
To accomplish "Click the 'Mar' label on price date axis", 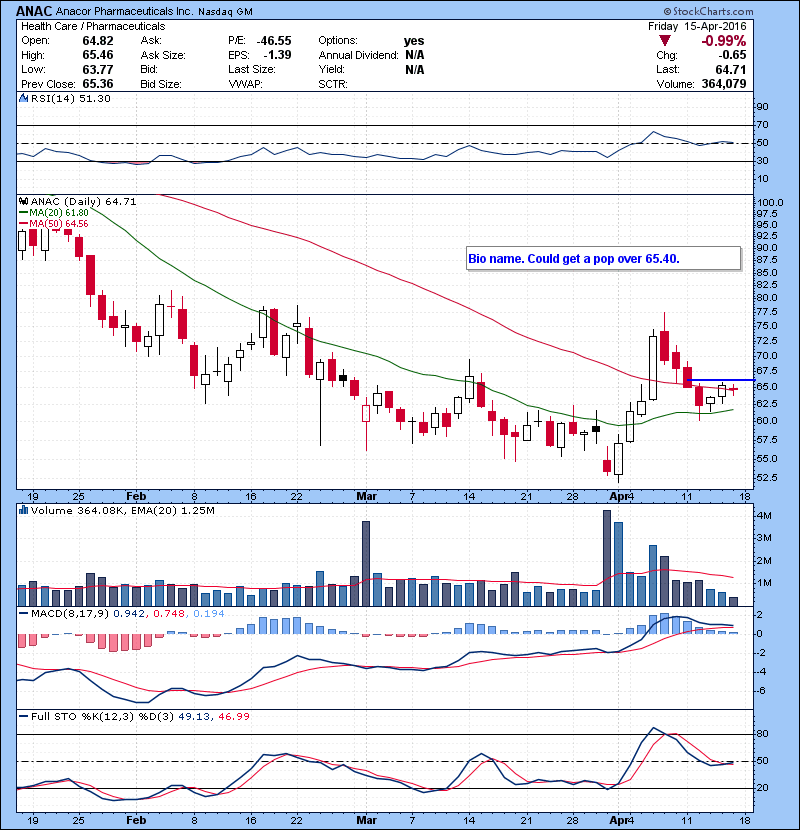I will [366, 497].
